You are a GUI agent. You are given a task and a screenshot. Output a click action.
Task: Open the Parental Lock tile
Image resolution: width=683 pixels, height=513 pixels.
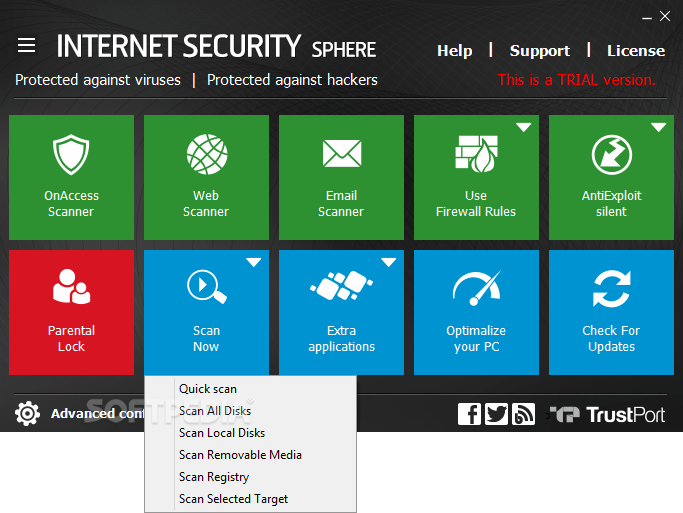coord(71,312)
